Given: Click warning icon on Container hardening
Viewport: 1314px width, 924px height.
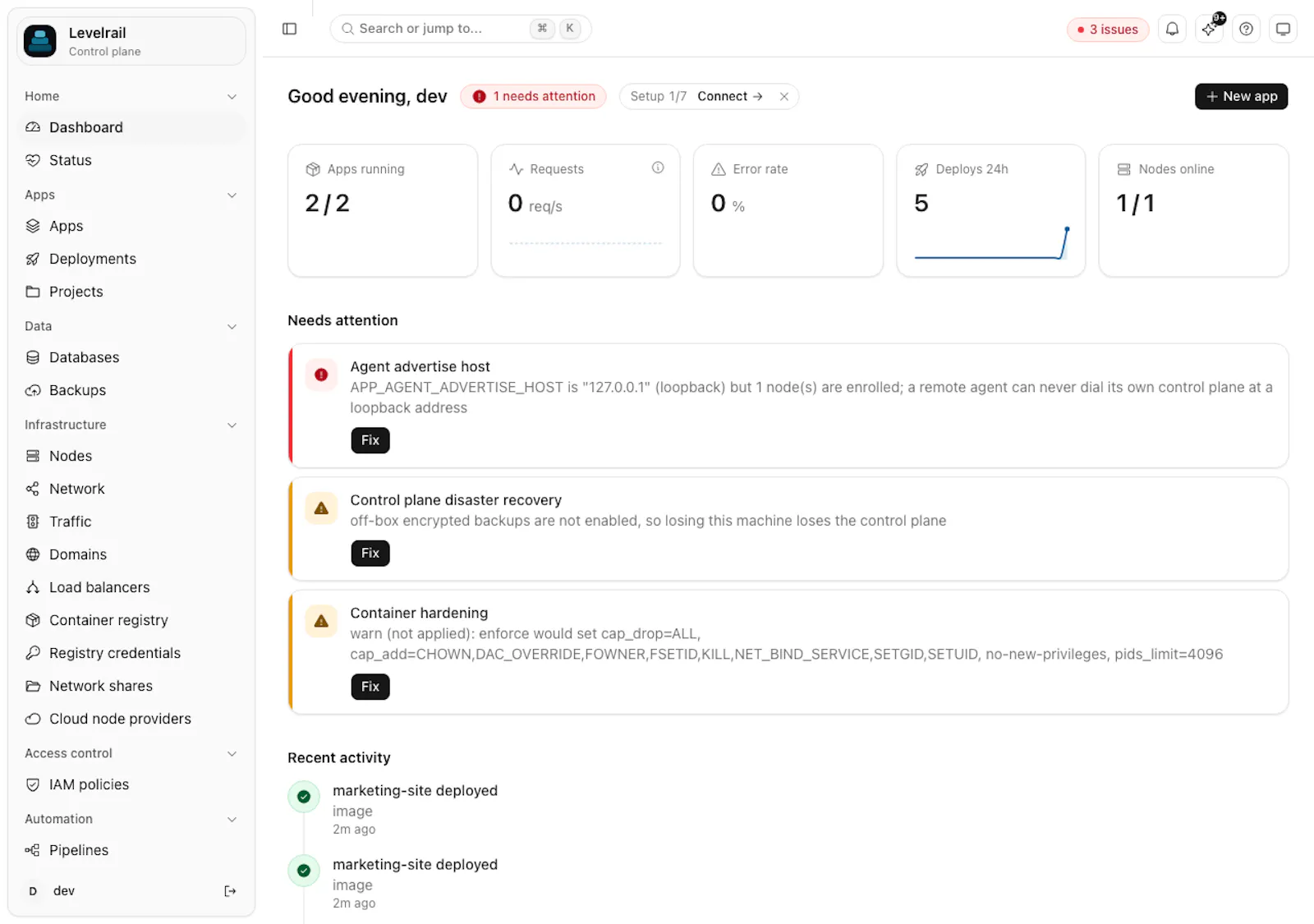Looking at the screenshot, I should click(321, 621).
